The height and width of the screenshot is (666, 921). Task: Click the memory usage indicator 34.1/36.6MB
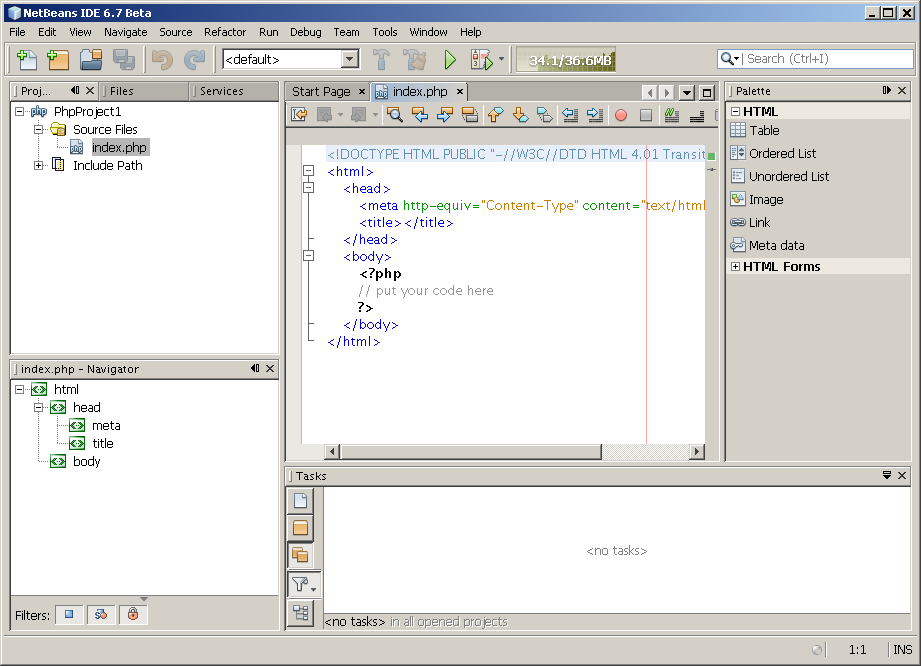pyautogui.click(x=566, y=60)
